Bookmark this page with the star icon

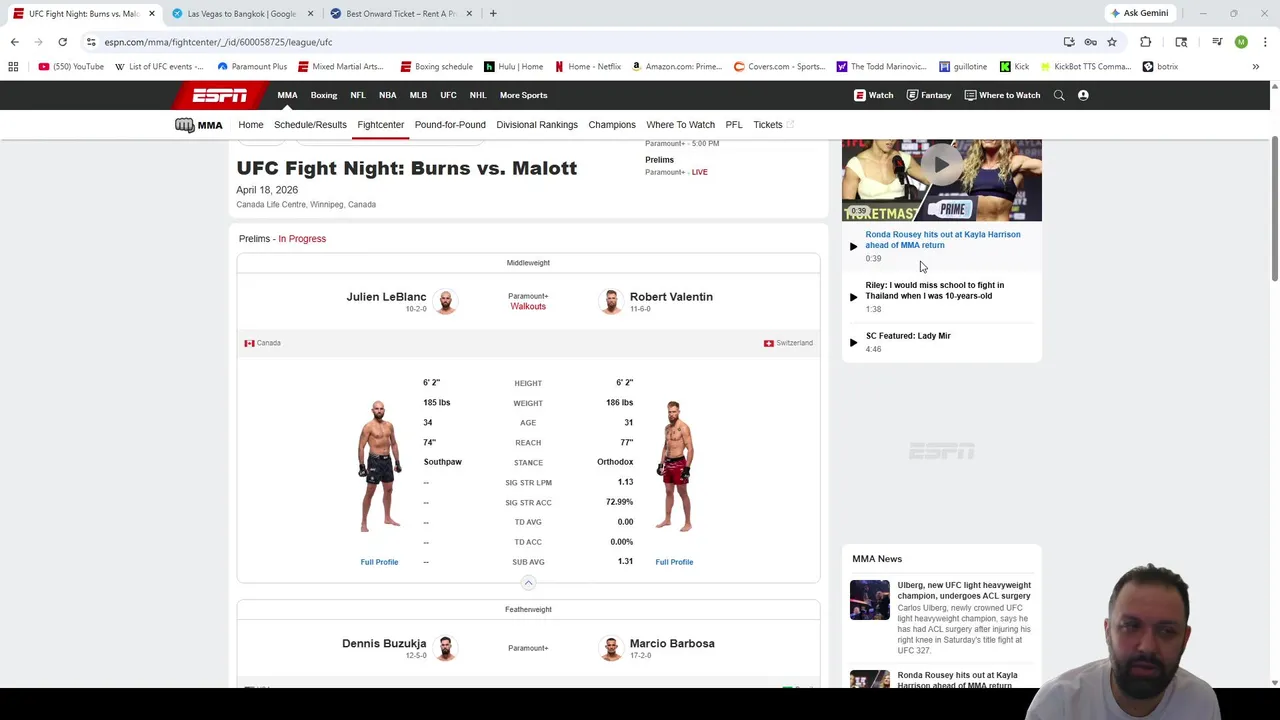click(1111, 42)
